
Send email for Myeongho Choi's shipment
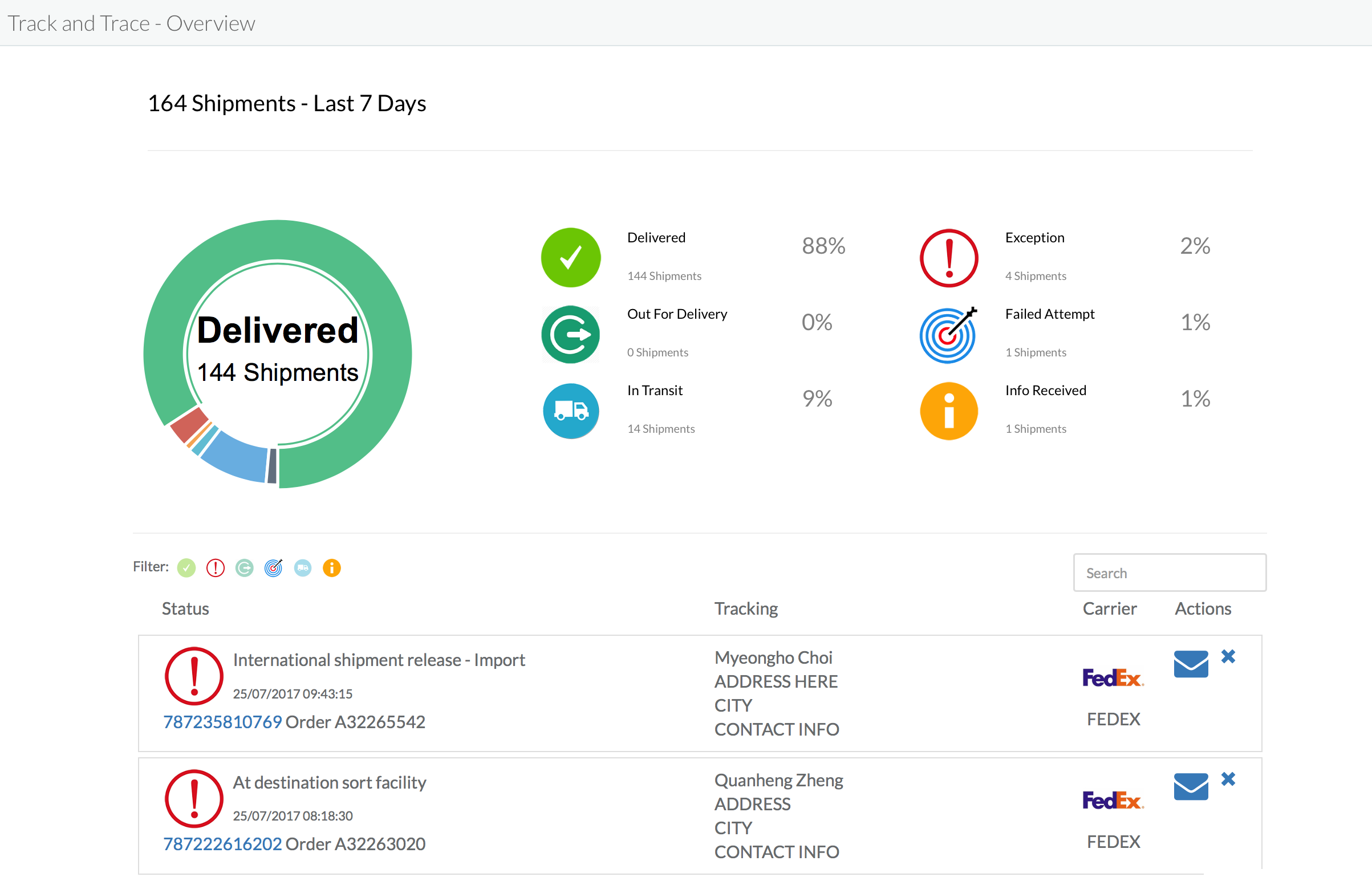tap(1191, 664)
